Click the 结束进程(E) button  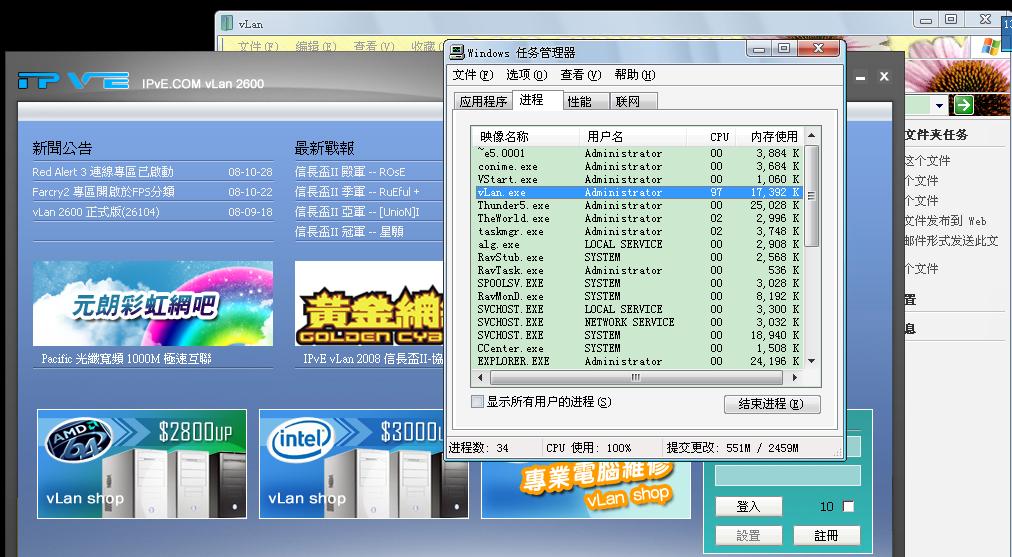point(772,403)
